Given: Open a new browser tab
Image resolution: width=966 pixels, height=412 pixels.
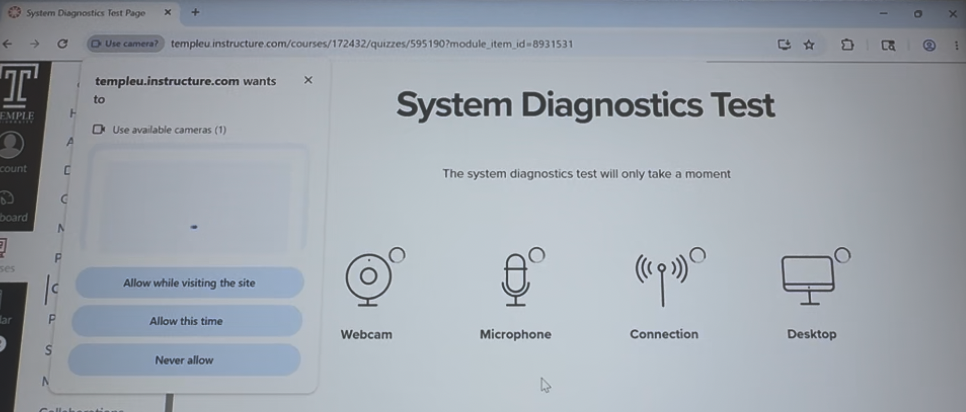Looking at the screenshot, I should [195, 12].
